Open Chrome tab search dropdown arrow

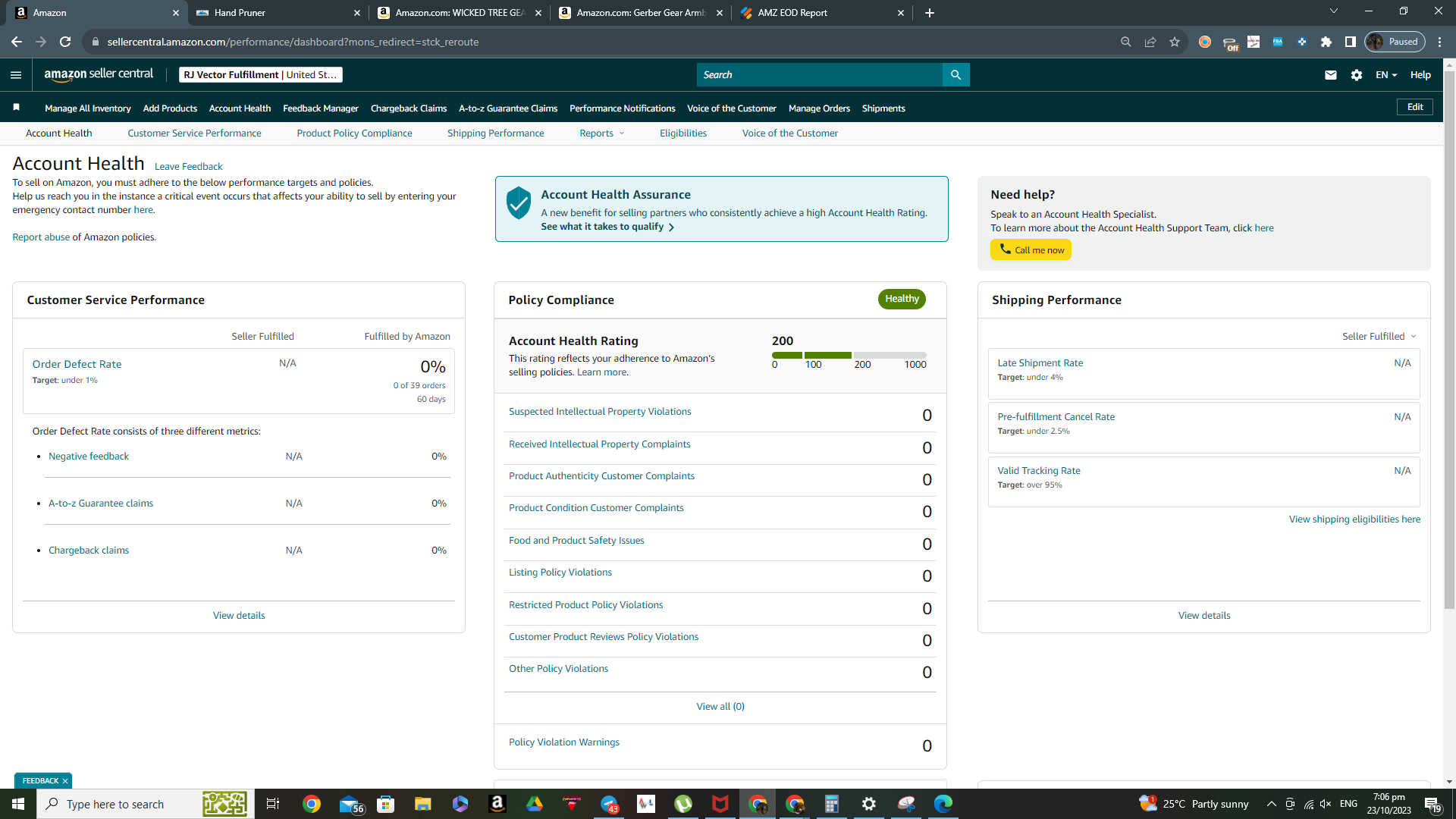(x=1334, y=11)
